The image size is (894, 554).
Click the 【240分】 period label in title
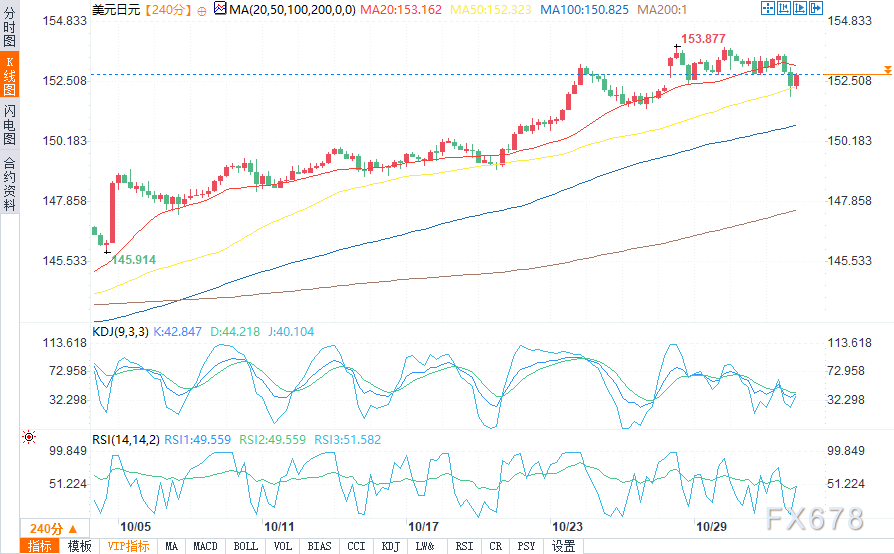pyautogui.click(x=166, y=10)
